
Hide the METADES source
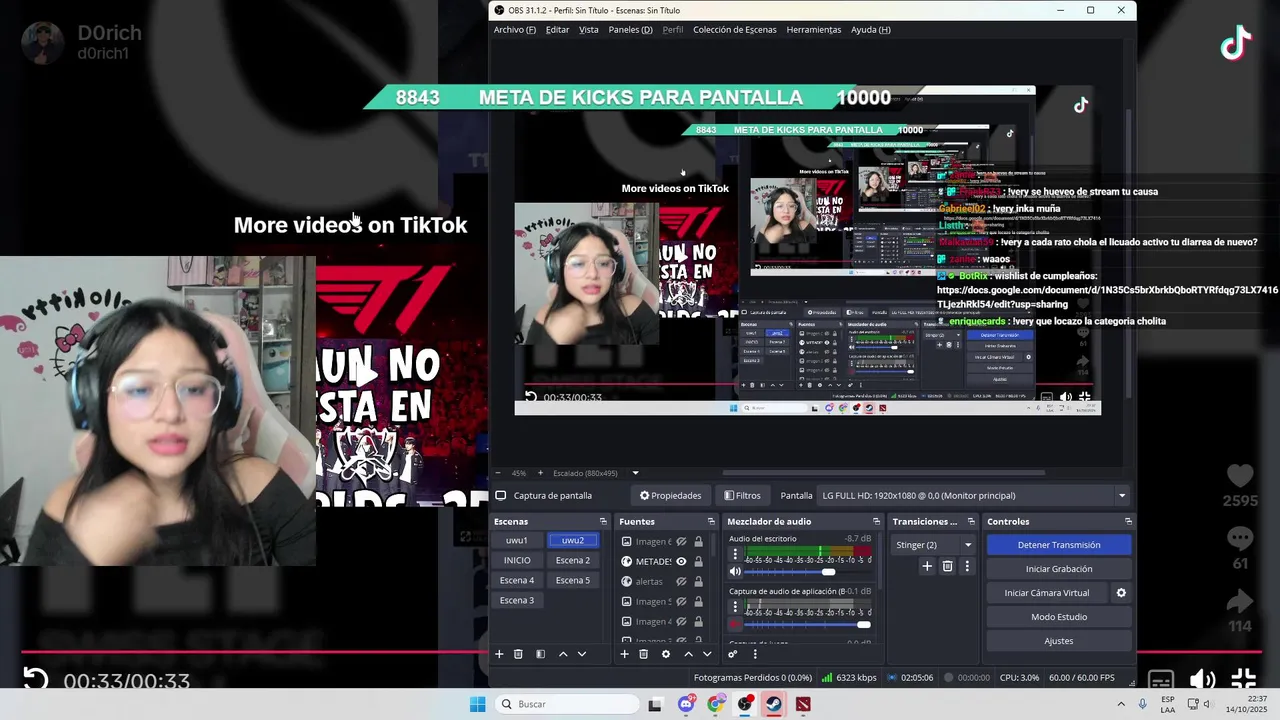point(681,562)
